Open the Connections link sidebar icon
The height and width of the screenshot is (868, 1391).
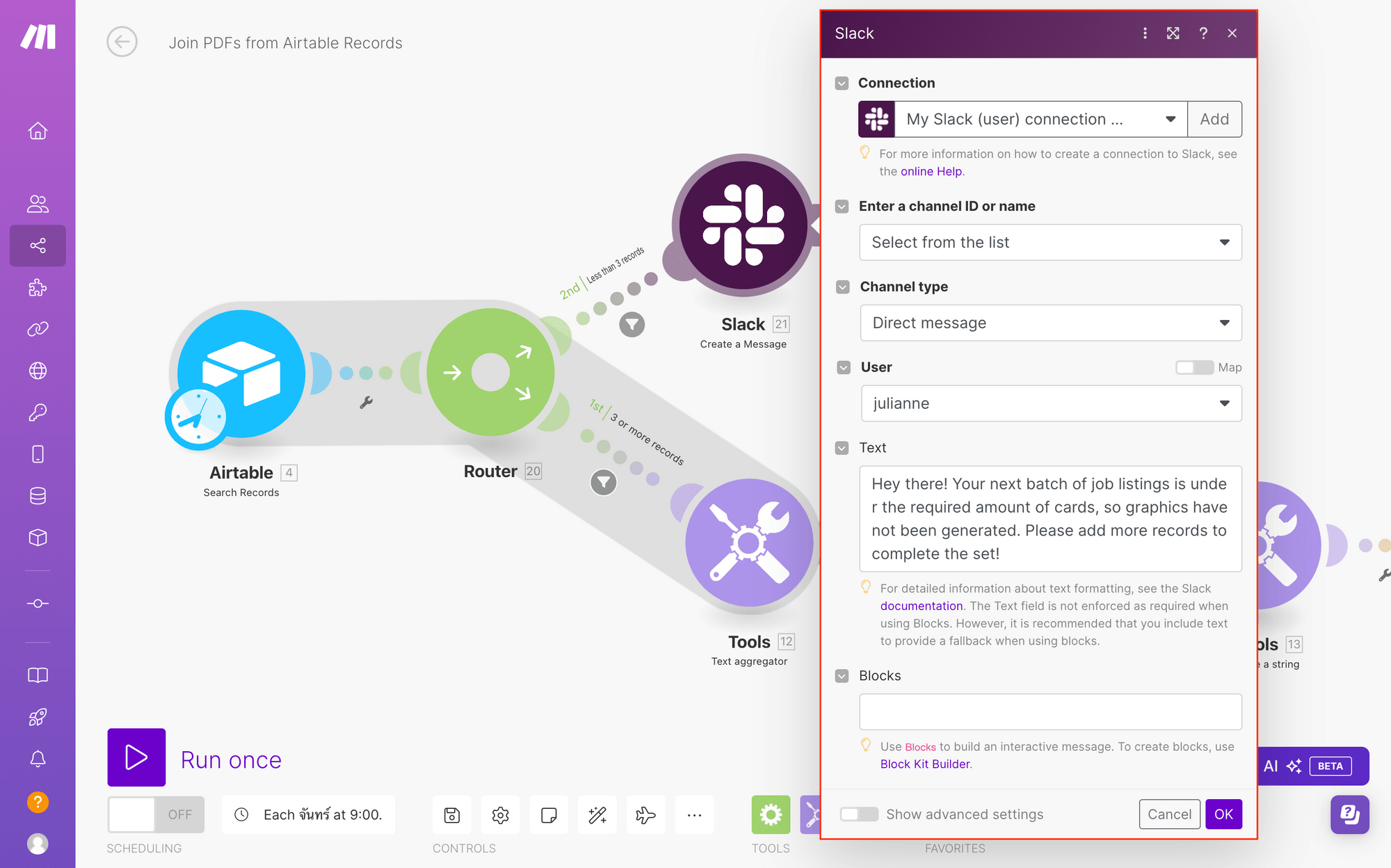pyautogui.click(x=38, y=329)
